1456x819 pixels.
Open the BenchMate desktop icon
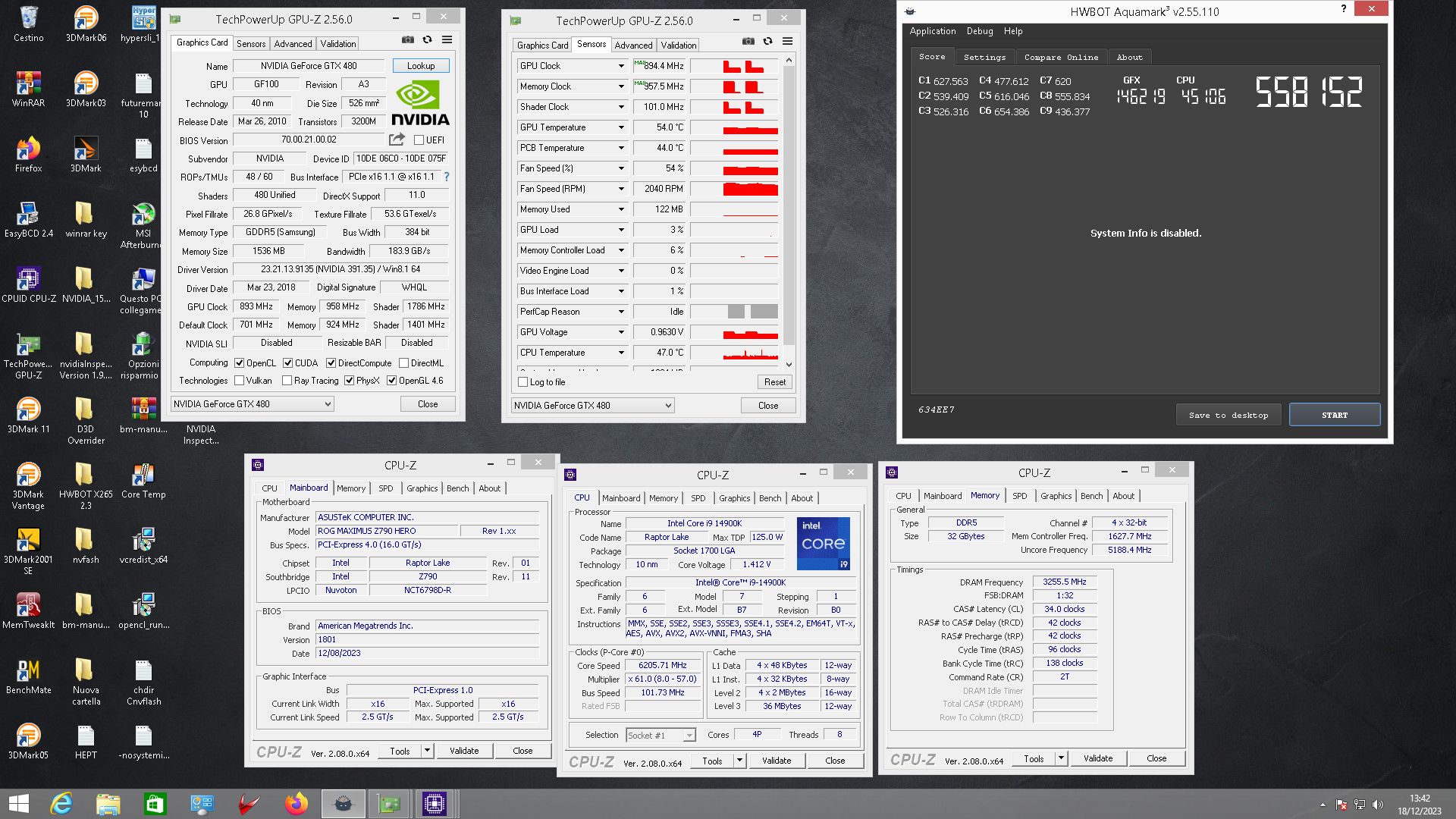(x=28, y=676)
